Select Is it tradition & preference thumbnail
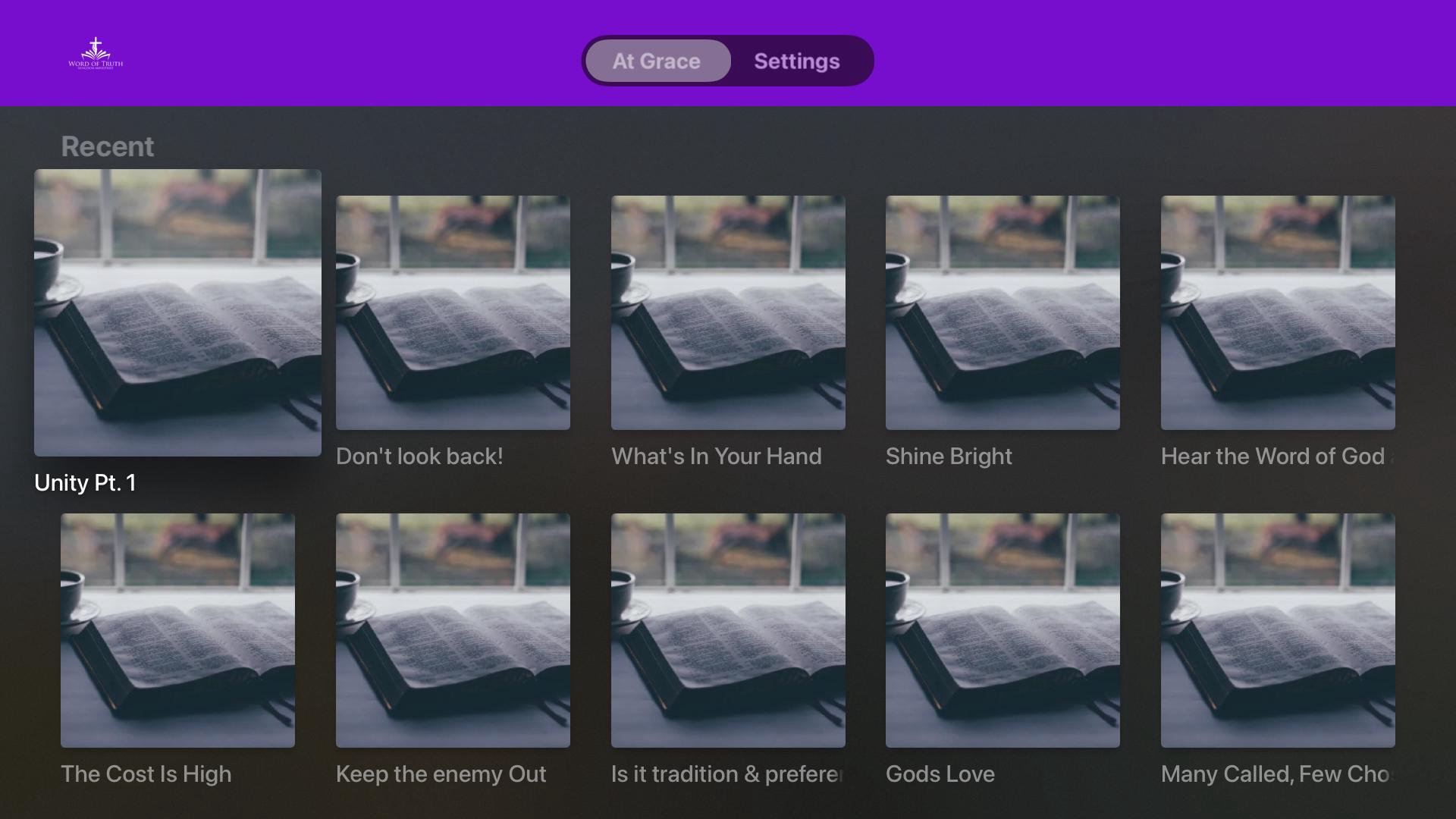 (728, 630)
